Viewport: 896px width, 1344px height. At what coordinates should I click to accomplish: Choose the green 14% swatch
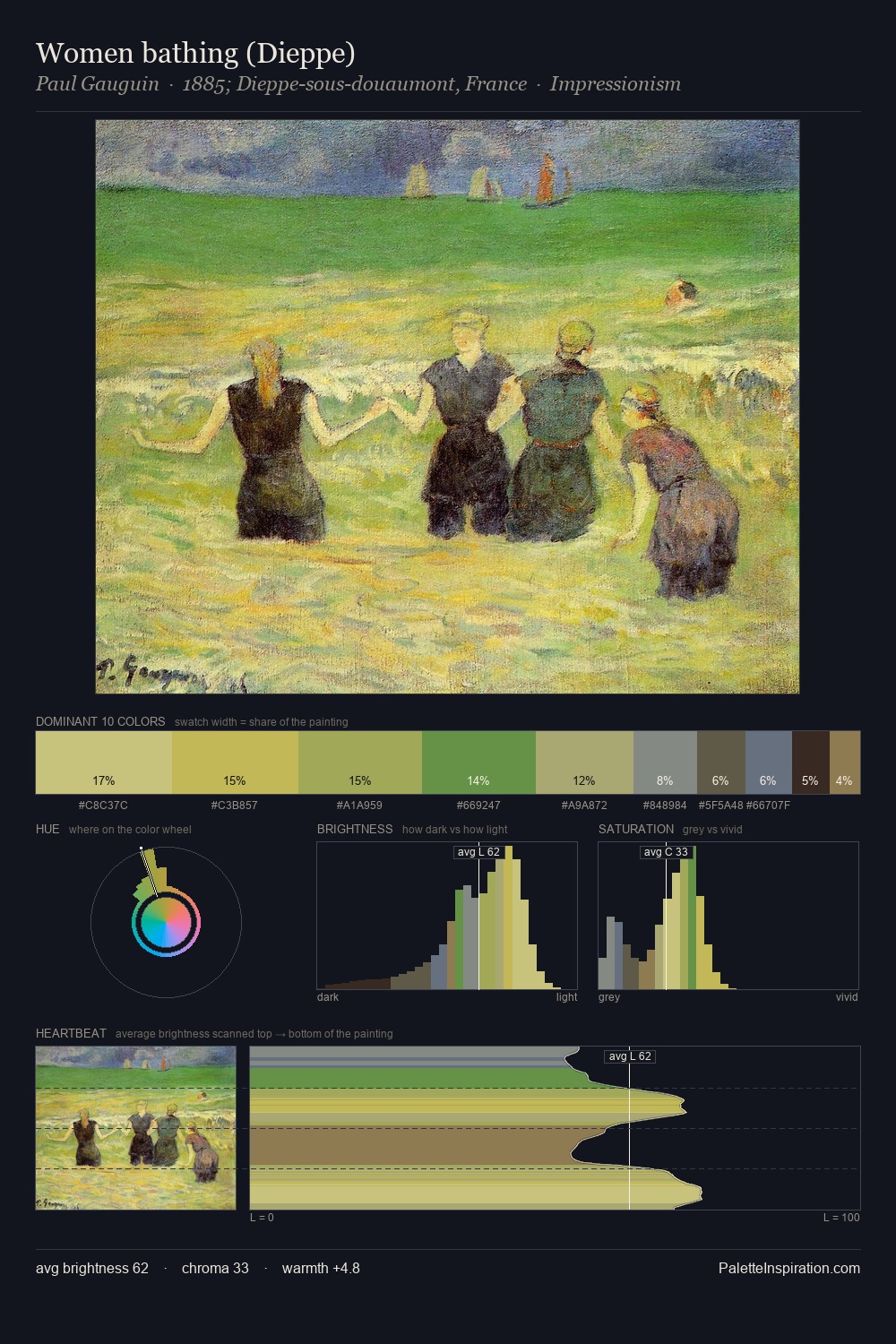[478, 762]
